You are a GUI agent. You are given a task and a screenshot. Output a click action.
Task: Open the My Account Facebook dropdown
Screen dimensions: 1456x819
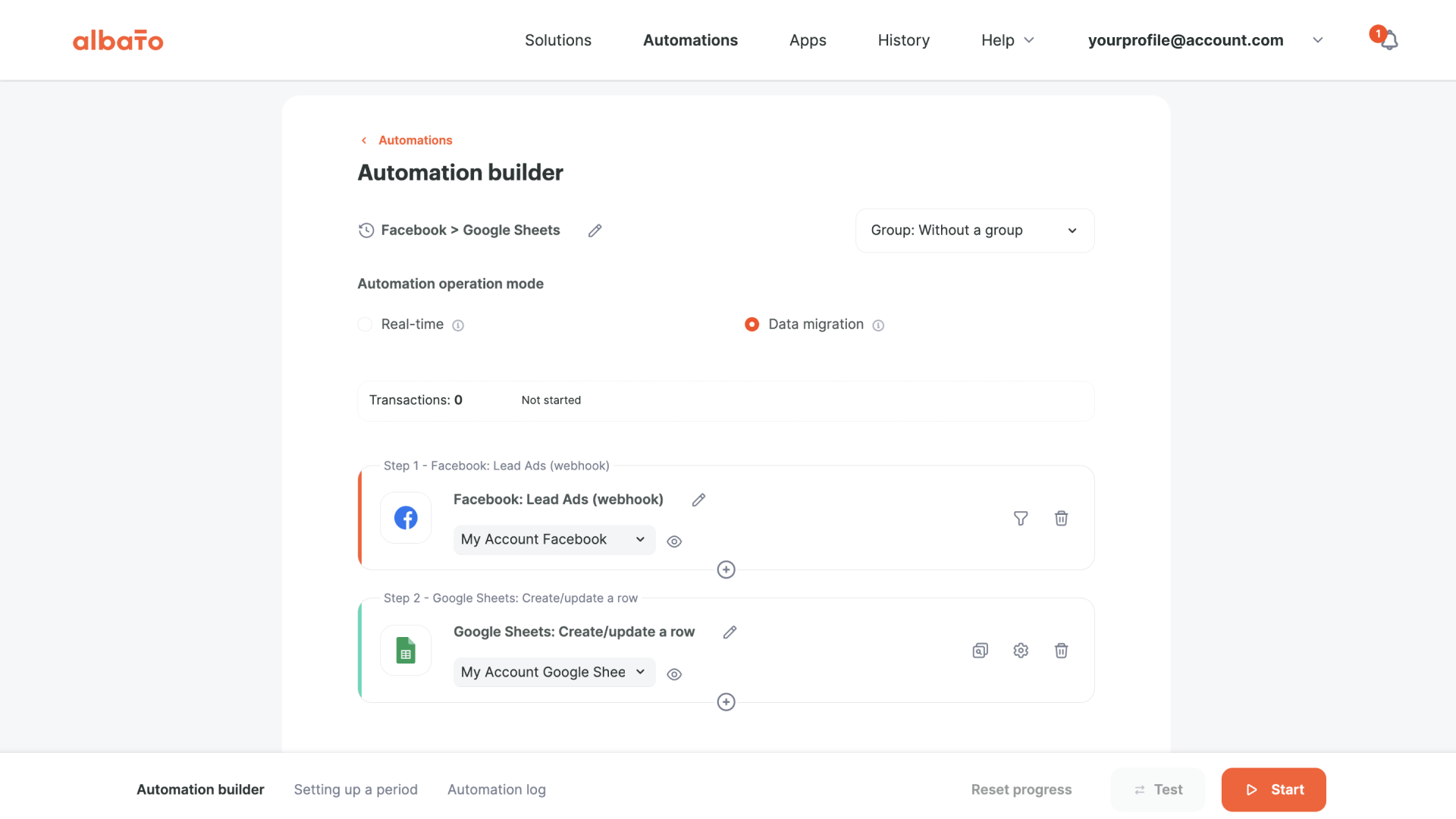click(554, 540)
